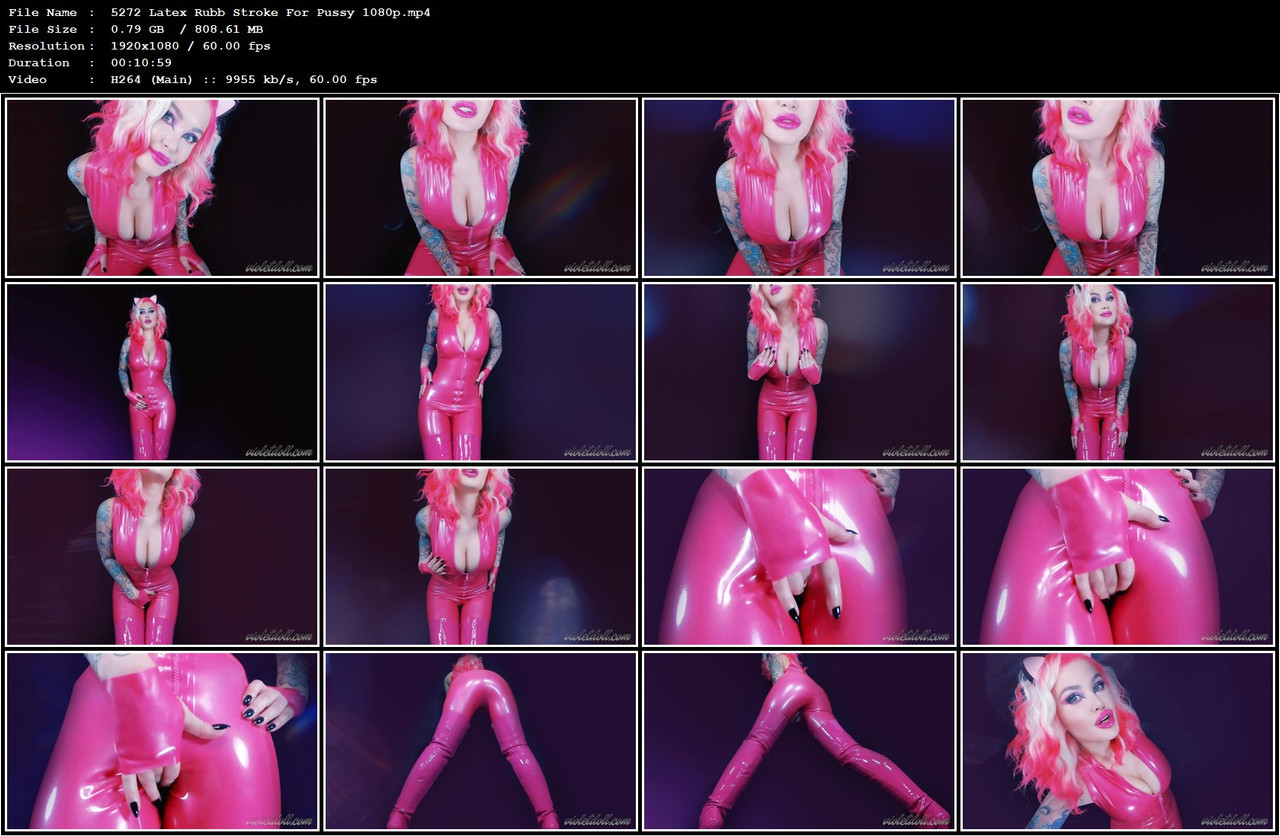Select the duration value "00:10:59"
Viewport: 1280px width, 836px height.
[141, 62]
